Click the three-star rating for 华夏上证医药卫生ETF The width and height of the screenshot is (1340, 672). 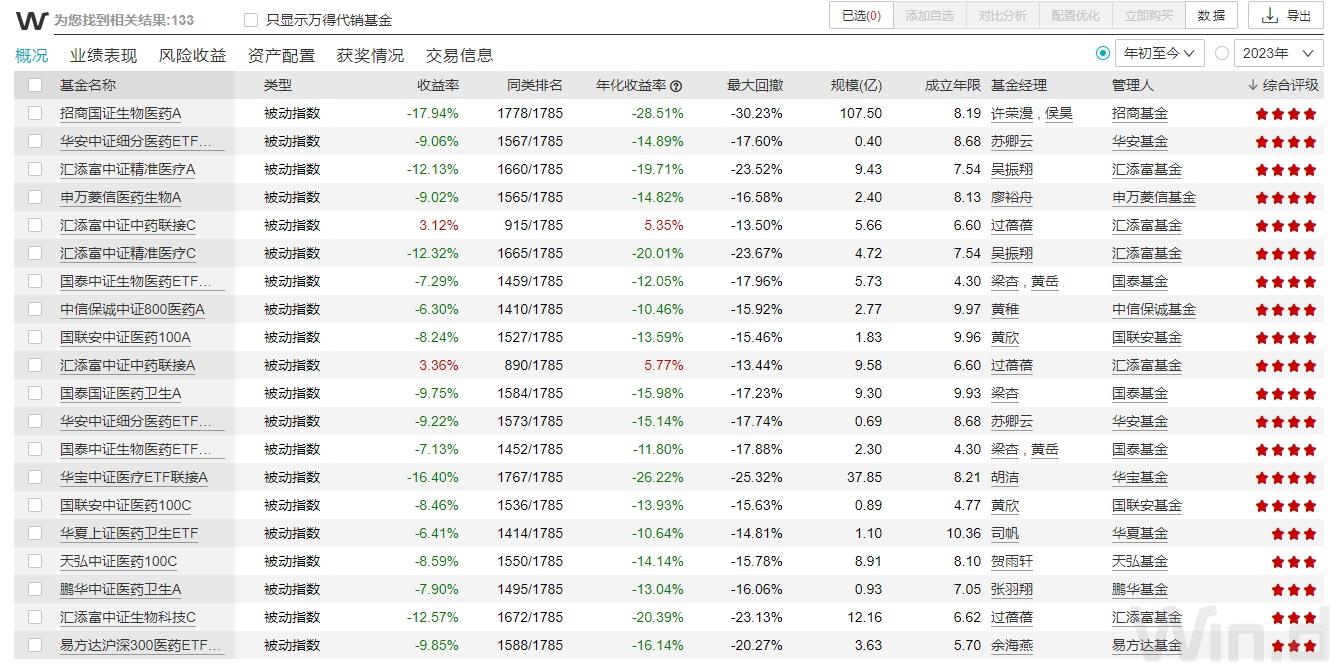(x=1294, y=534)
